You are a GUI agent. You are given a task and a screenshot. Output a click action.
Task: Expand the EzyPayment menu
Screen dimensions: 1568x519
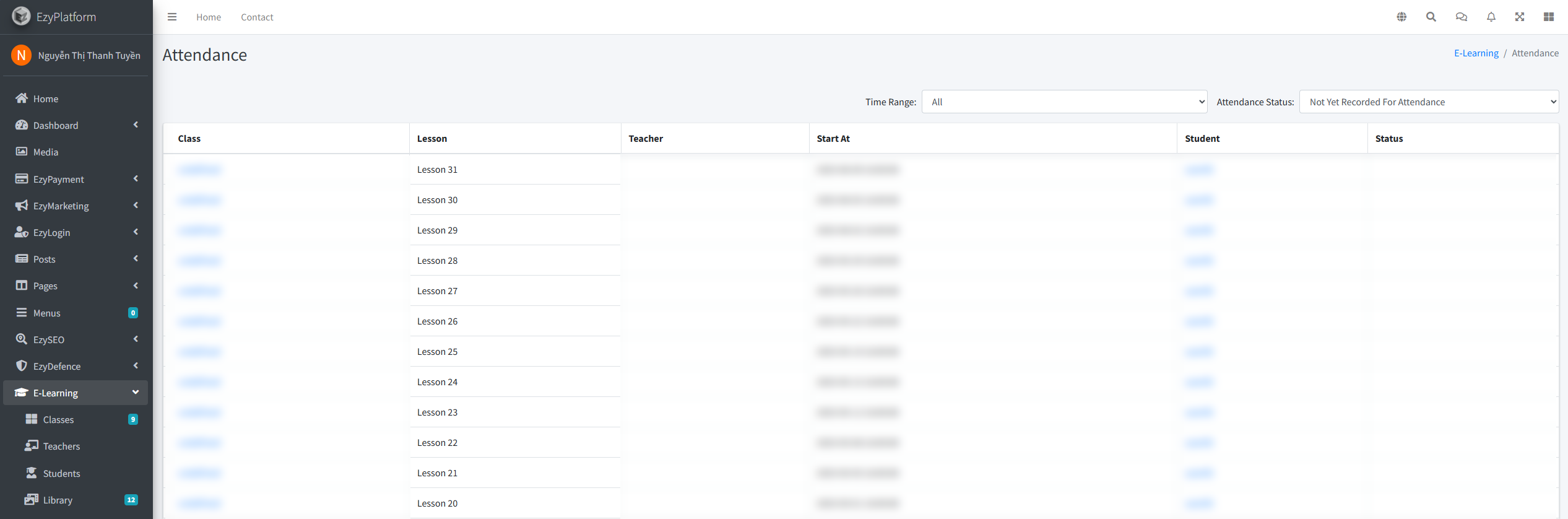coord(76,179)
